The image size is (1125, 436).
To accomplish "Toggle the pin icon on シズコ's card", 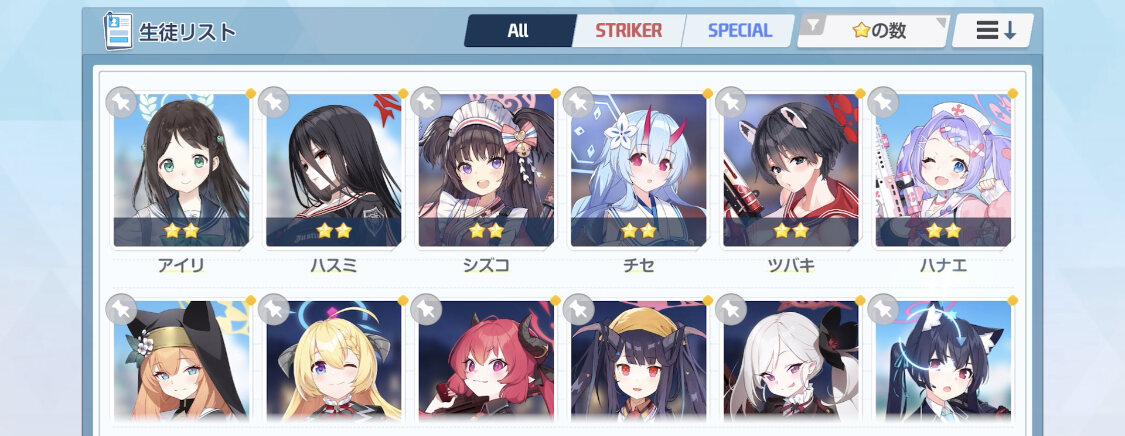I will coord(425,102).
